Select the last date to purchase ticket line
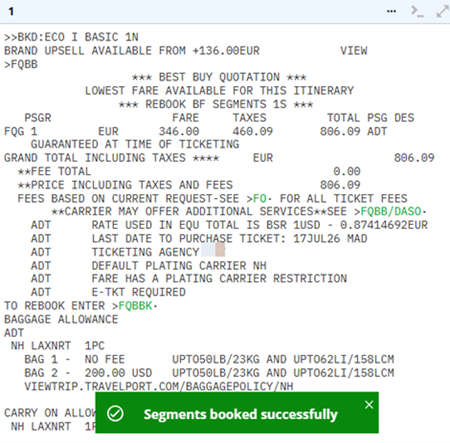 199,239
